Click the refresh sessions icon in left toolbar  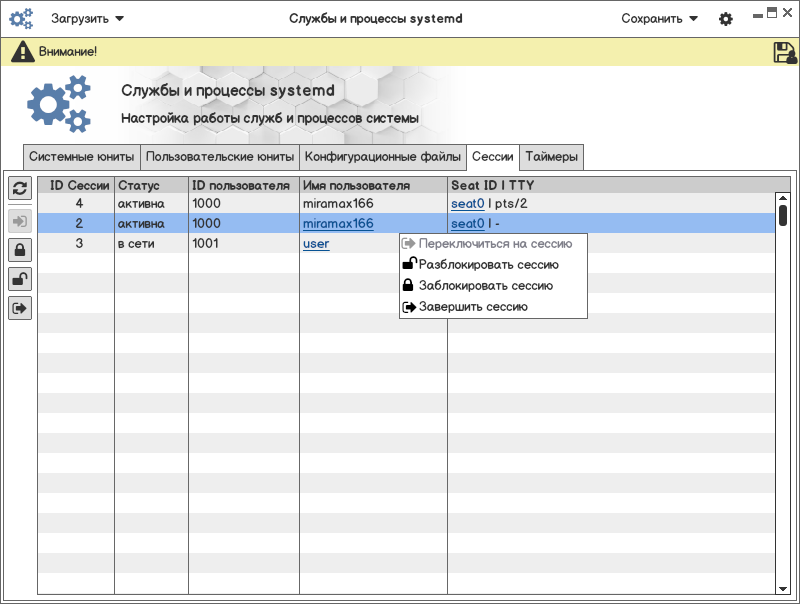click(20, 187)
